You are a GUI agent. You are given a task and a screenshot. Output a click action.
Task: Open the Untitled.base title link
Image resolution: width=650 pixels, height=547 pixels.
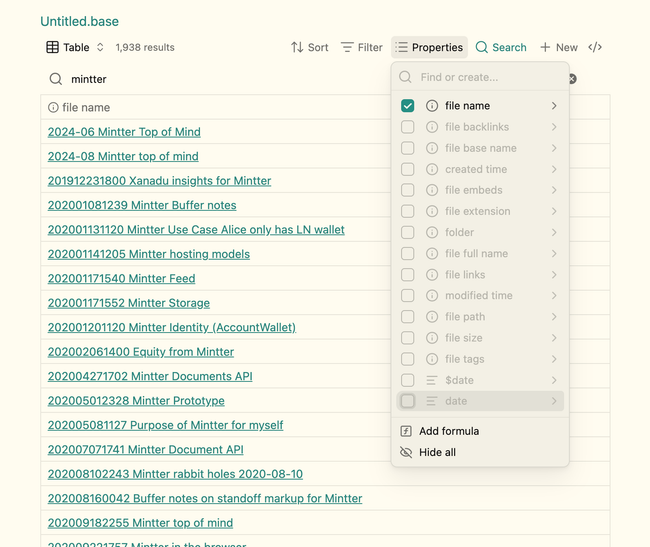click(79, 21)
